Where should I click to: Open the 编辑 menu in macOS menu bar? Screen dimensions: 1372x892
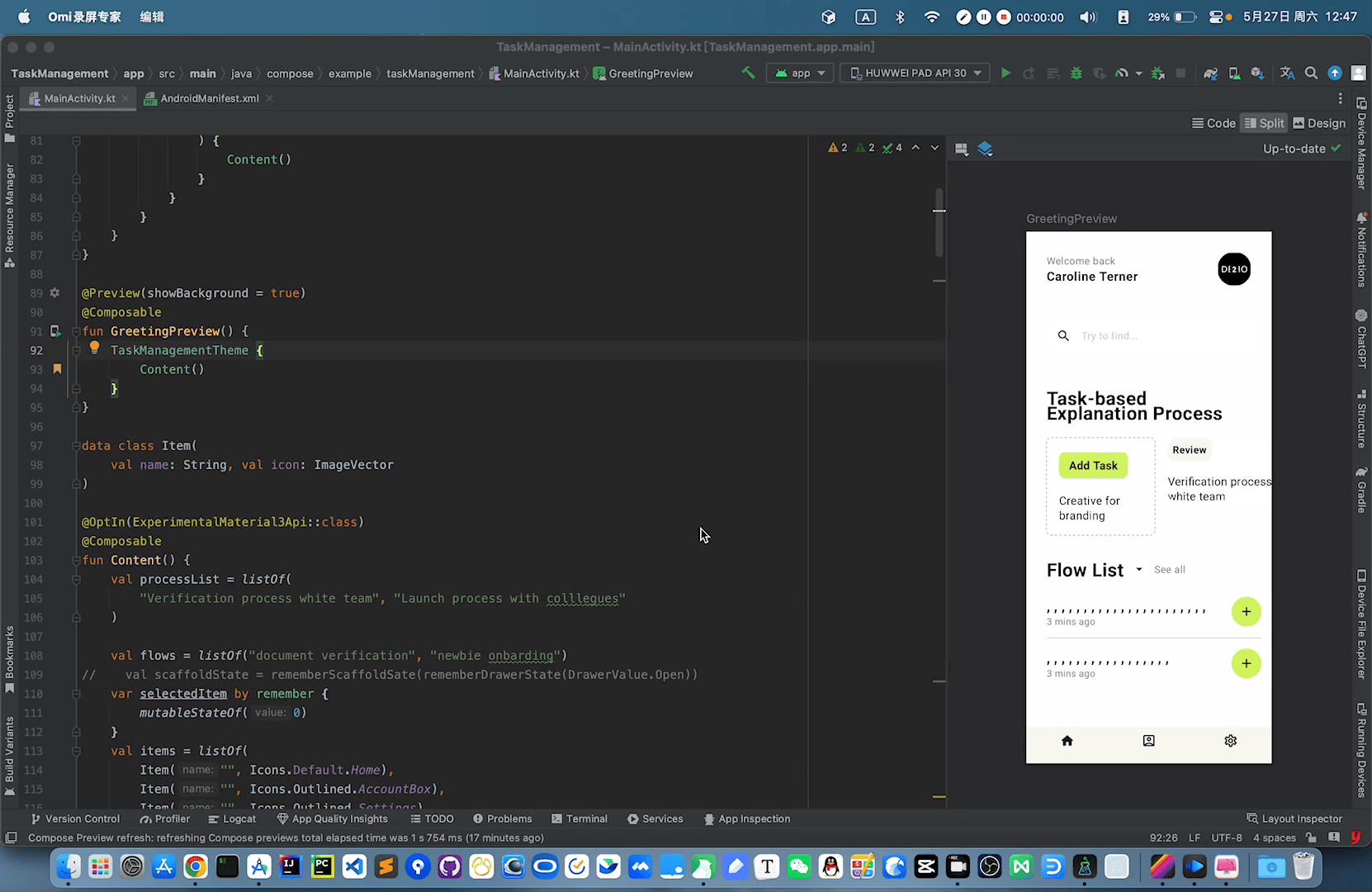click(x=152, y=17)
